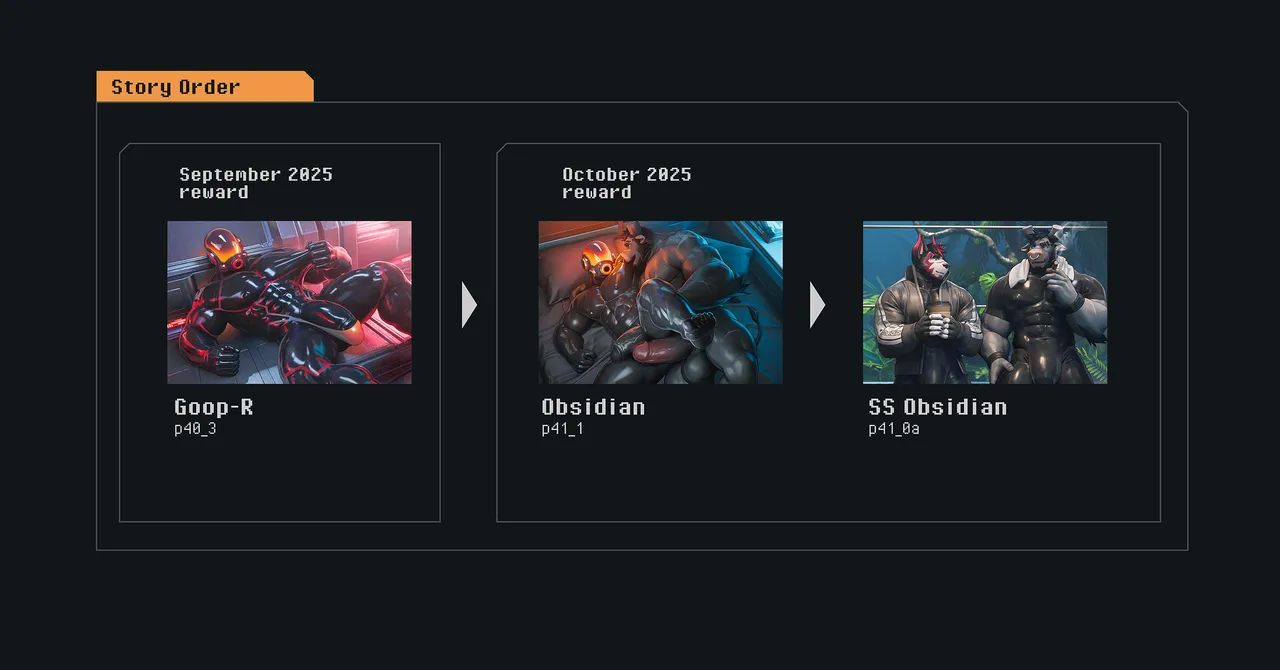Open the Goop-R thumbnail image
Screen dimensions: 1280x670
point(289,302)
